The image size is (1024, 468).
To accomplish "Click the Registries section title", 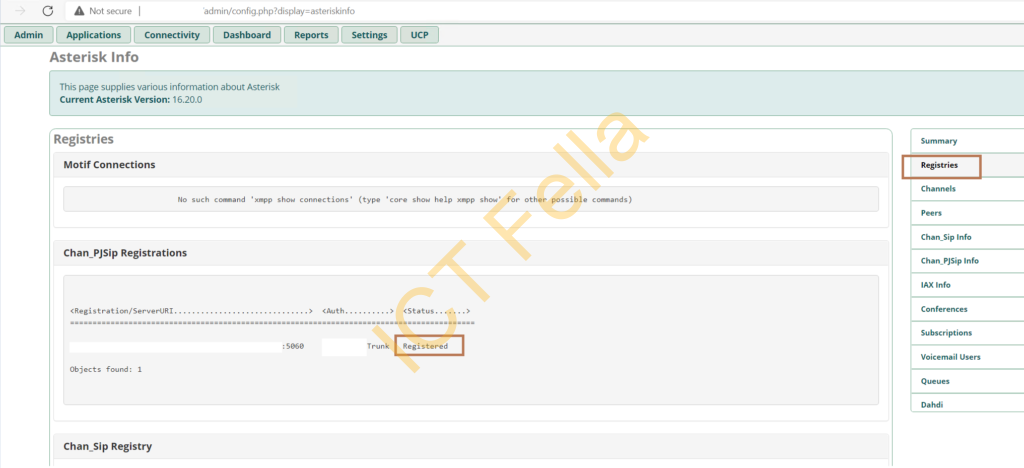I will point(84,139).
